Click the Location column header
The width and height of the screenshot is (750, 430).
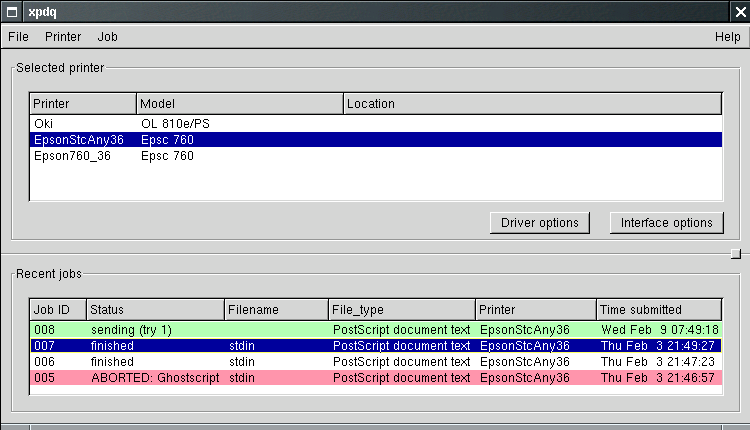pyautogui.click(x=532, y=104)
